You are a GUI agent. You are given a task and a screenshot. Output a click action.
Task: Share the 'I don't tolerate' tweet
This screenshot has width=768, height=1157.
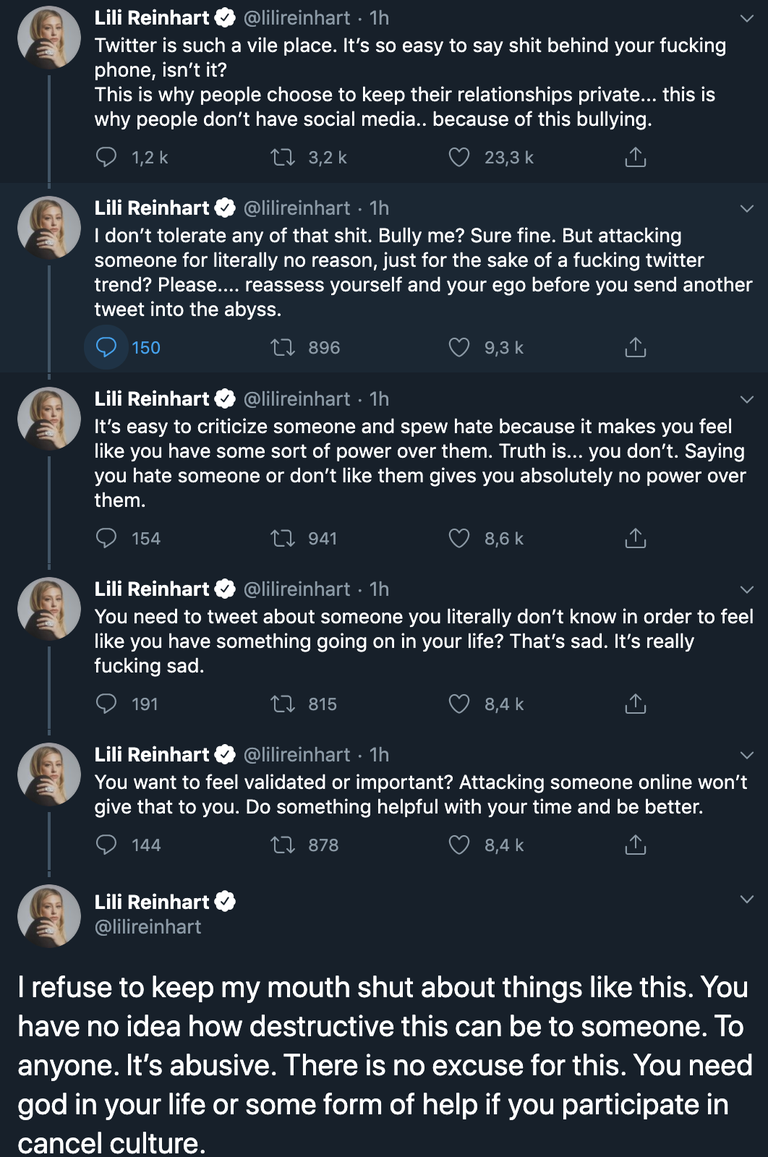coord(635,347)
